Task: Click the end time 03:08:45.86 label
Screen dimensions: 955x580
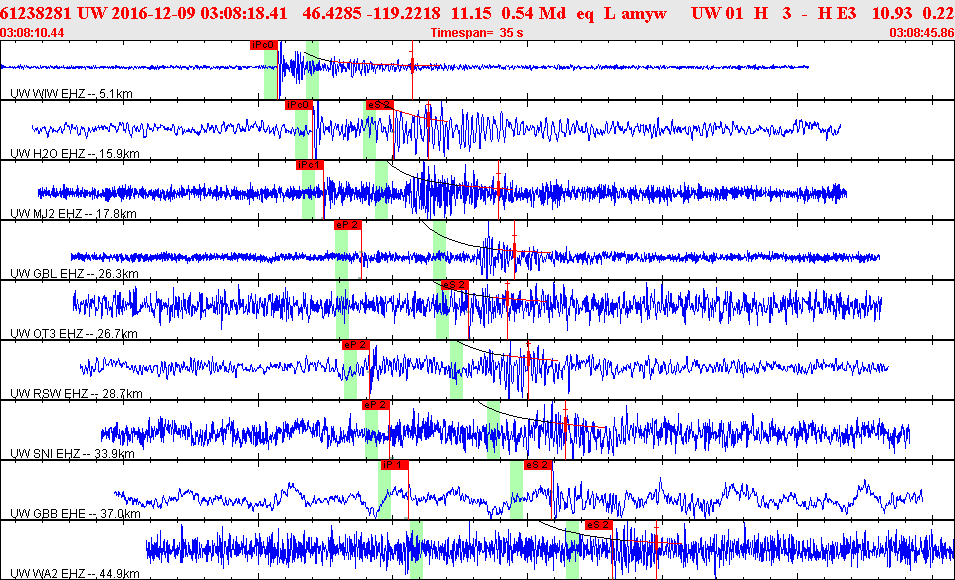Action: click(x=920, y=33)
